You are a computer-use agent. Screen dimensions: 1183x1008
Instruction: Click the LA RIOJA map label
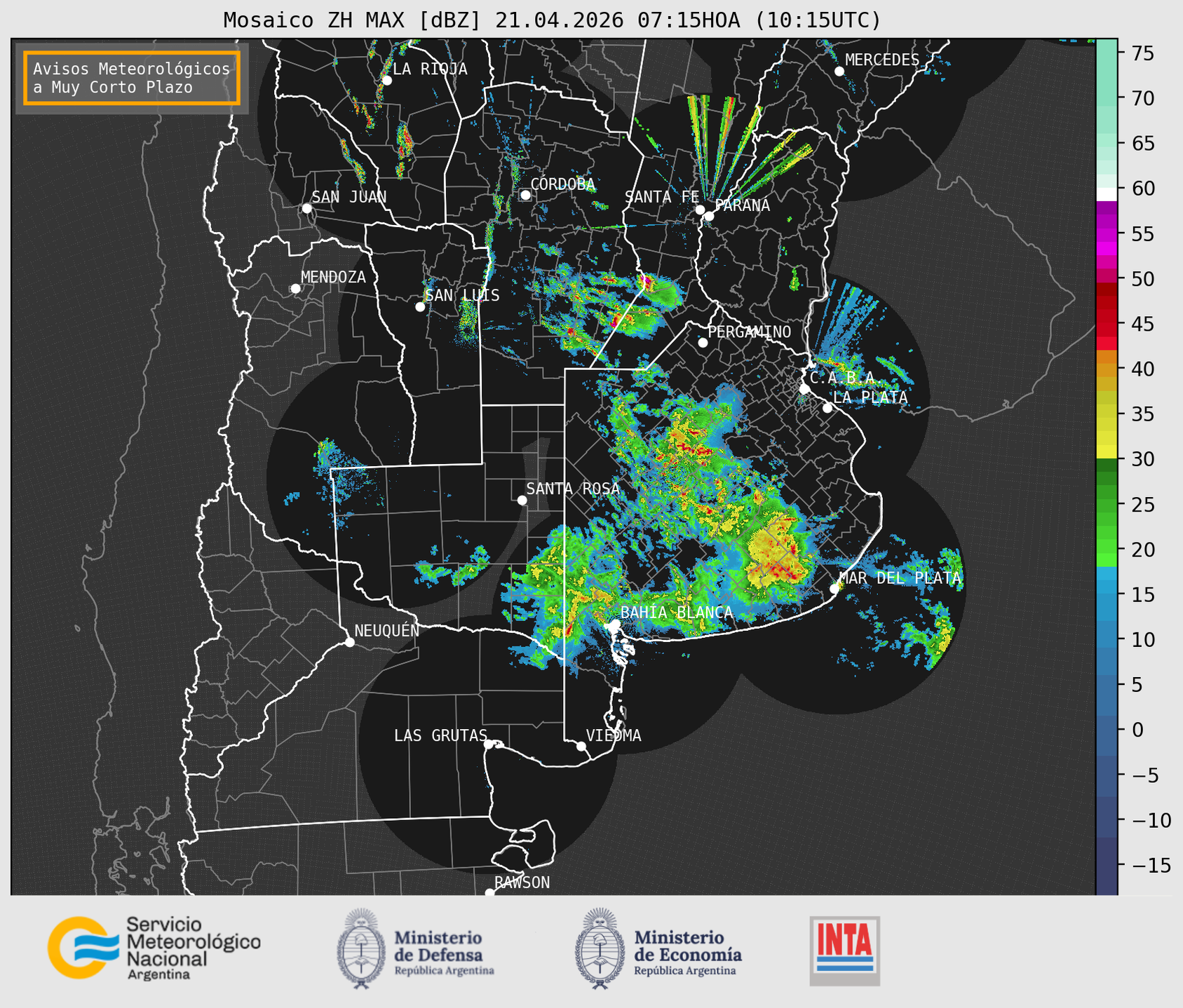(430, 69)
